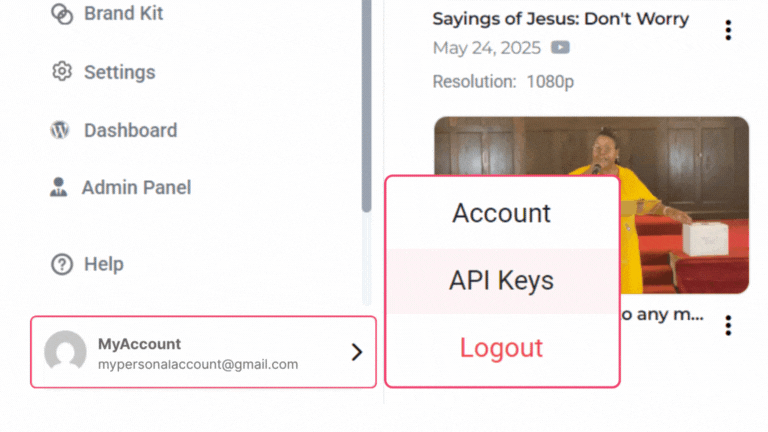Viewport: 768px width, 432px height.
Task: Click the sidebar vertical scrollbar
Action: coord(367,100)
